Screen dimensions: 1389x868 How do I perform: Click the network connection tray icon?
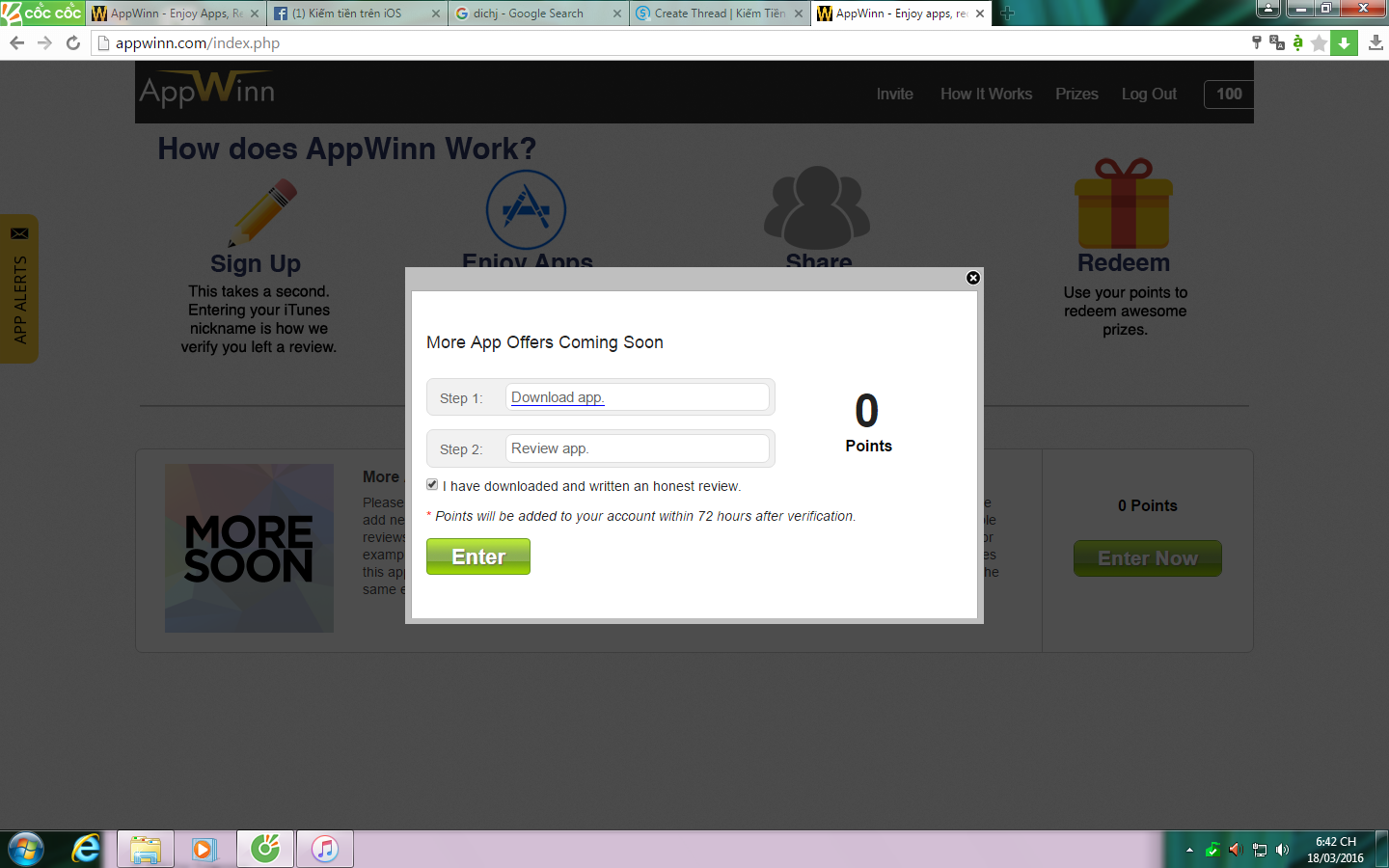click(x=1259, y=850)
